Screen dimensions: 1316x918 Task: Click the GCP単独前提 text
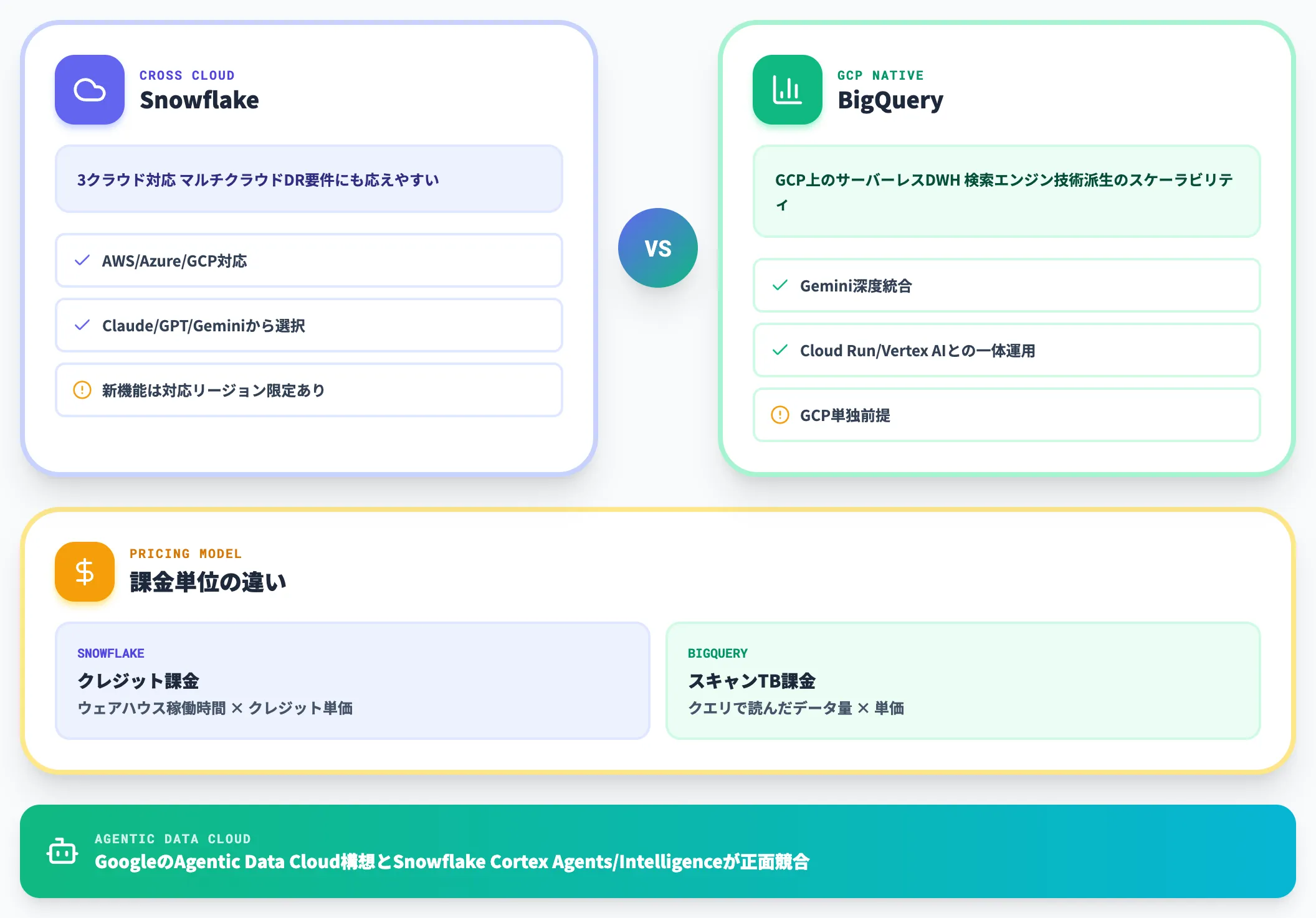pyautogui.click(x=845, y=415)
